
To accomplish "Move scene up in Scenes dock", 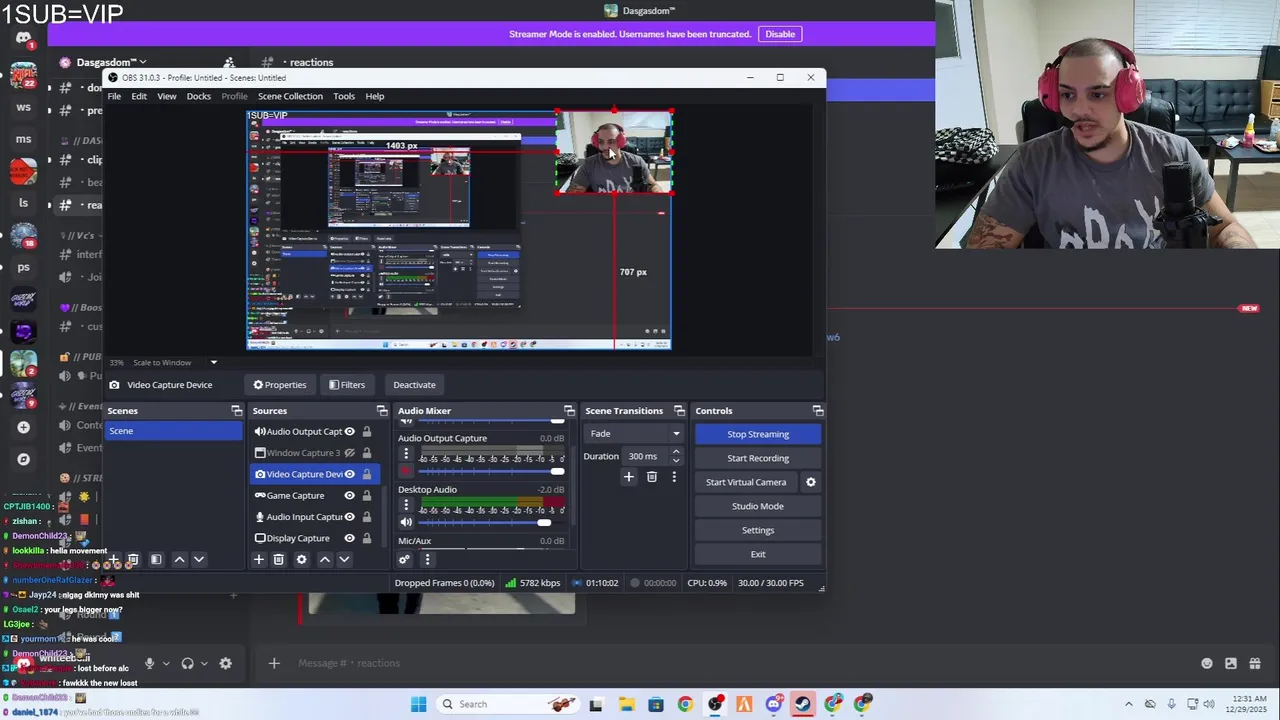I will click(180, 560).
